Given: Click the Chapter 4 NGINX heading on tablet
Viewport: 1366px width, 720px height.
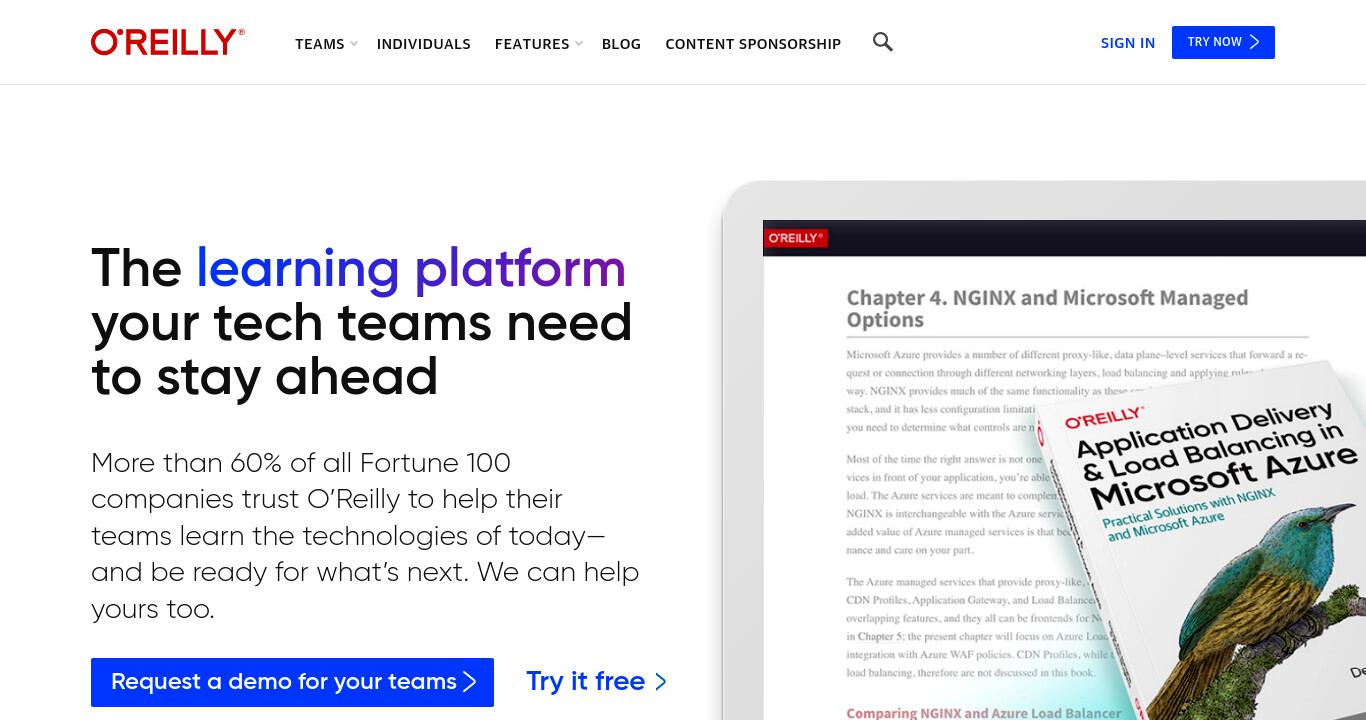Looking at the screenshot, I should pos(1047,308).
